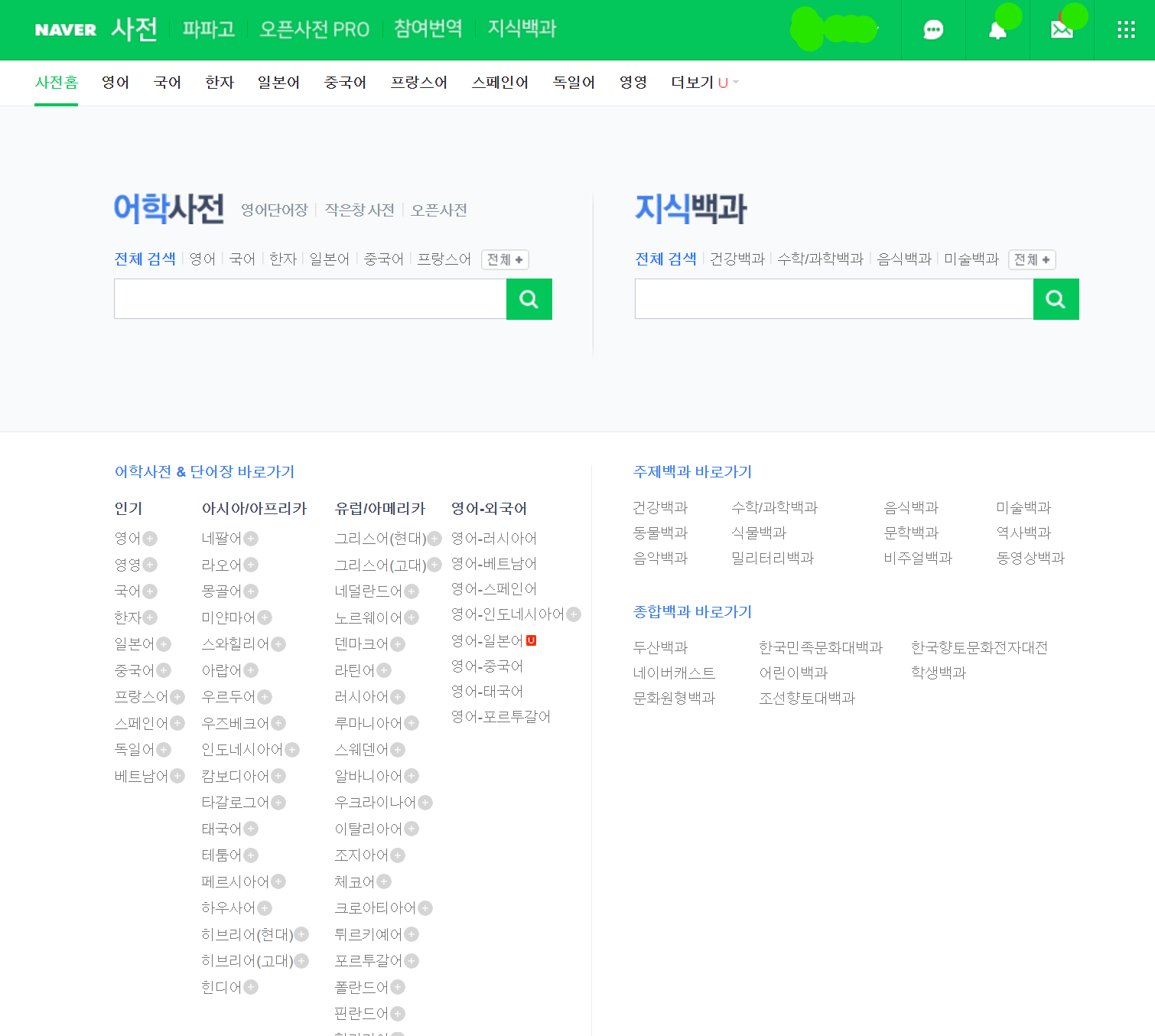Open 파파고 from the header

click(209, 29)
